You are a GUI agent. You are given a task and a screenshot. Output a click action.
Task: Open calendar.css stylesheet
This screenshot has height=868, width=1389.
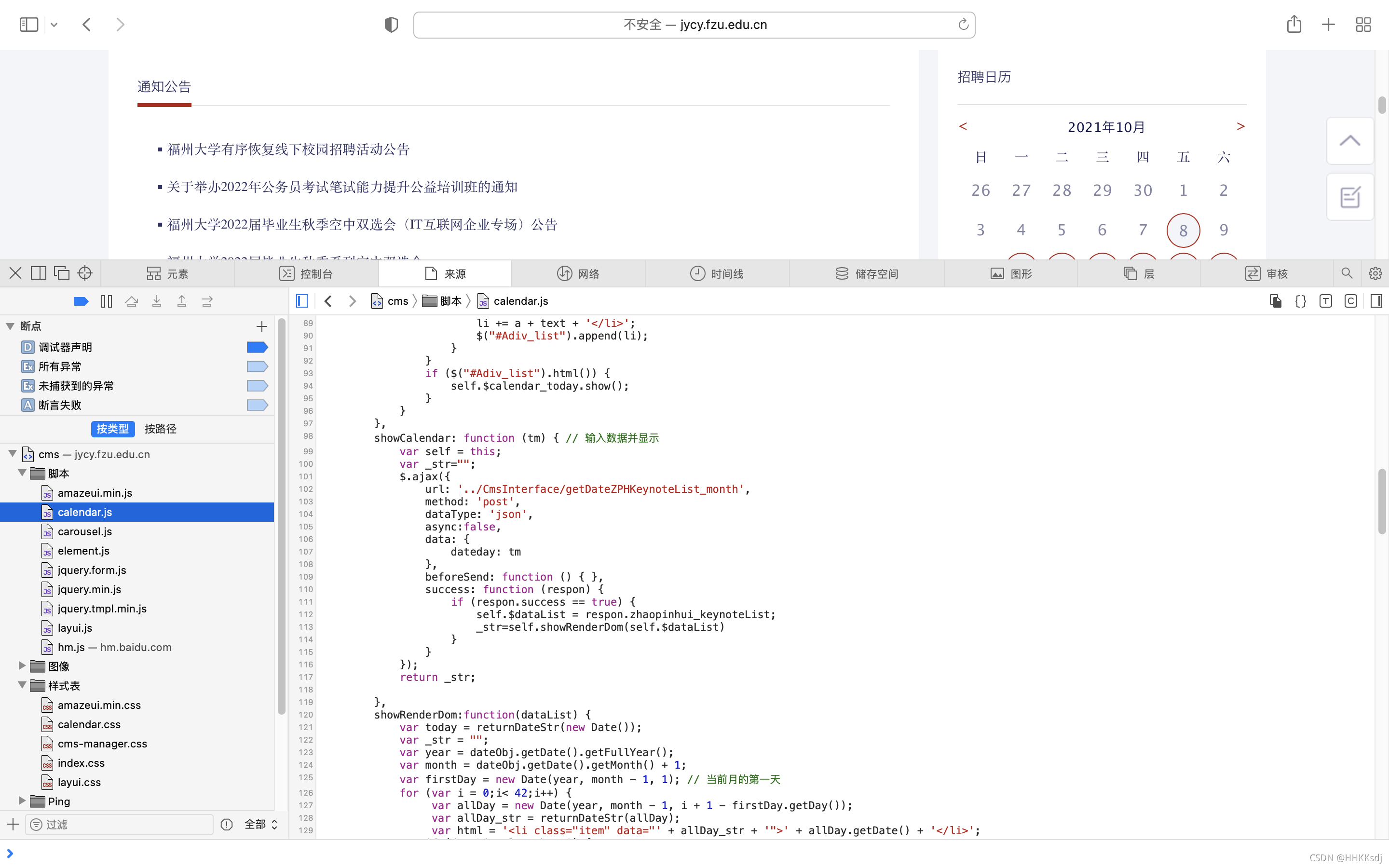pos(89,724)
